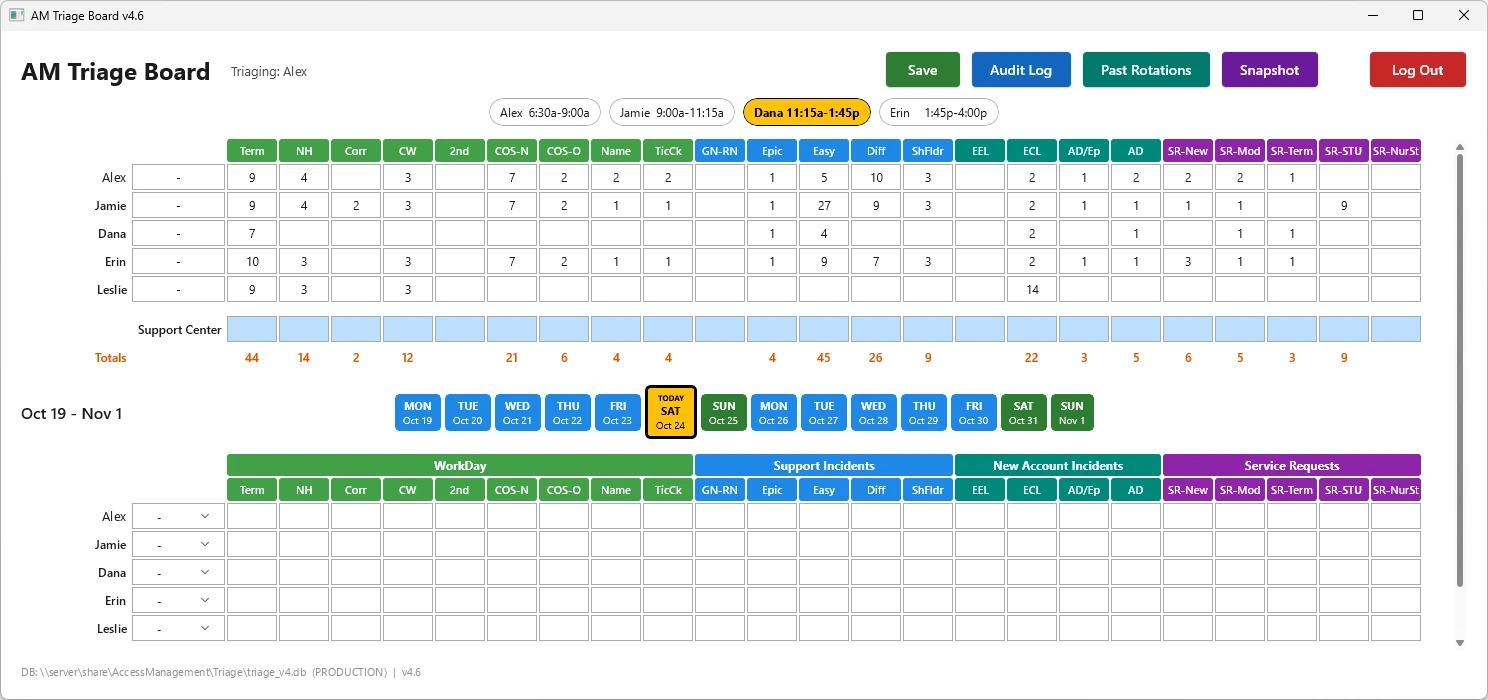Open Jamie's dropdown in the lower grid
Image resolution: width=1488 pixels, height=700 pixels.
(179, 544)
